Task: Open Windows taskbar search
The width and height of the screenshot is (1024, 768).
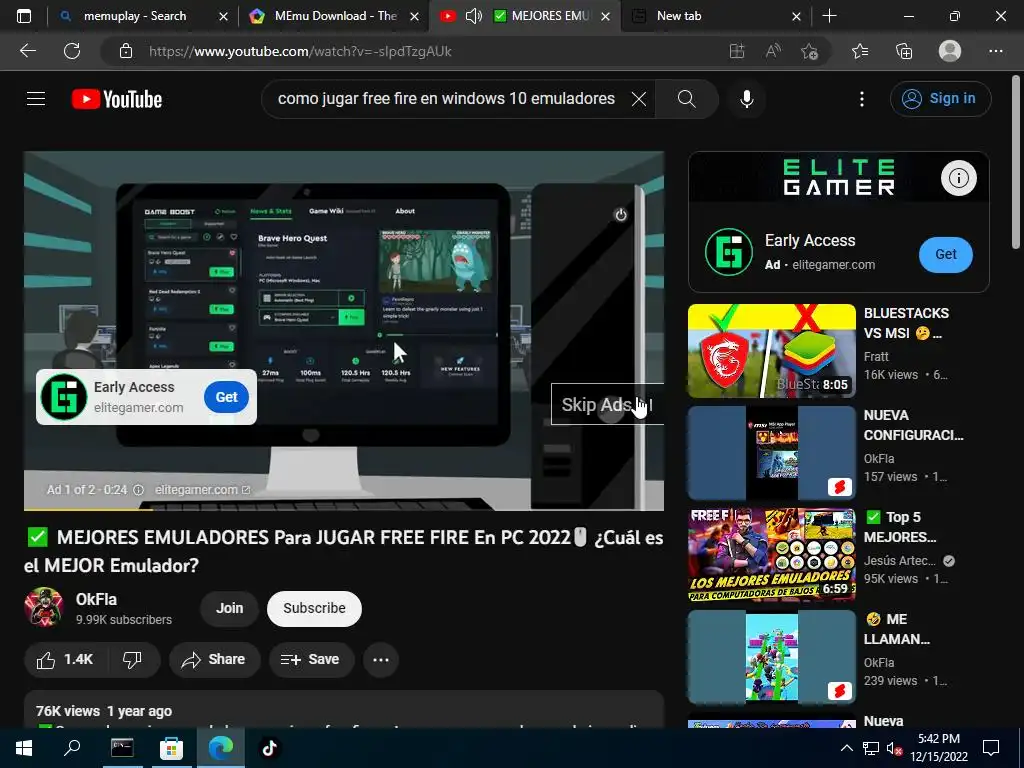Action: point(72,748)
